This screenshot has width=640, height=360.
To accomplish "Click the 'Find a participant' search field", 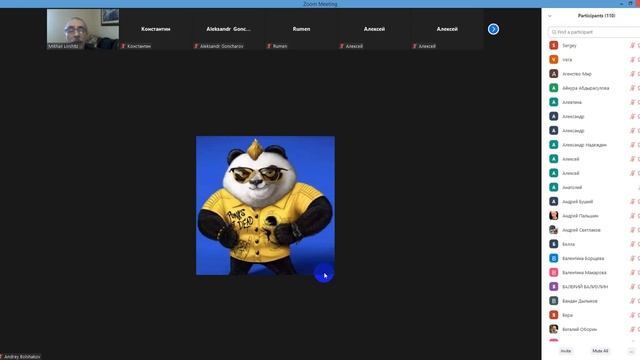I will pyautogui.click(x=594, y=32).
